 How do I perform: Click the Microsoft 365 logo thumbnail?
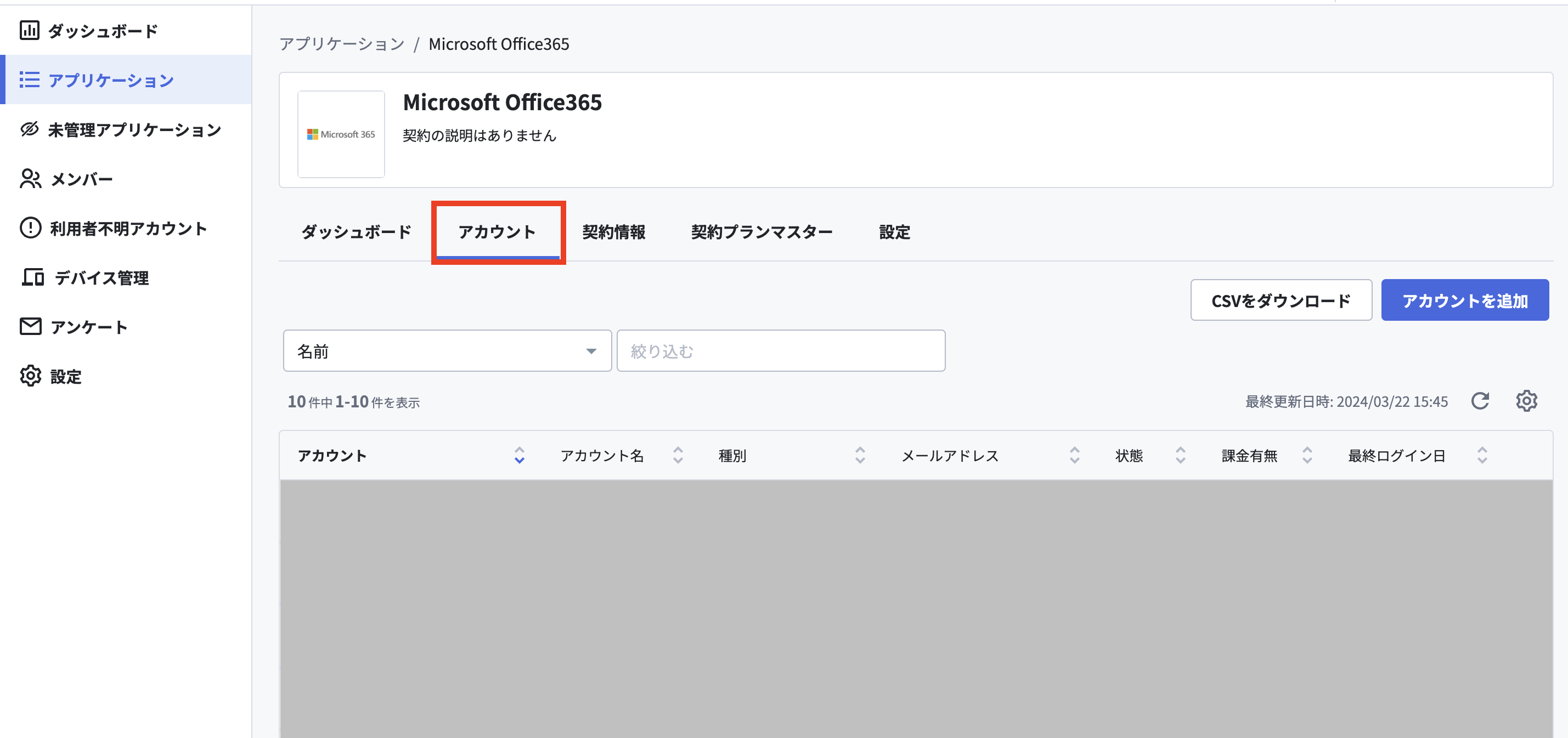point(341,134)
